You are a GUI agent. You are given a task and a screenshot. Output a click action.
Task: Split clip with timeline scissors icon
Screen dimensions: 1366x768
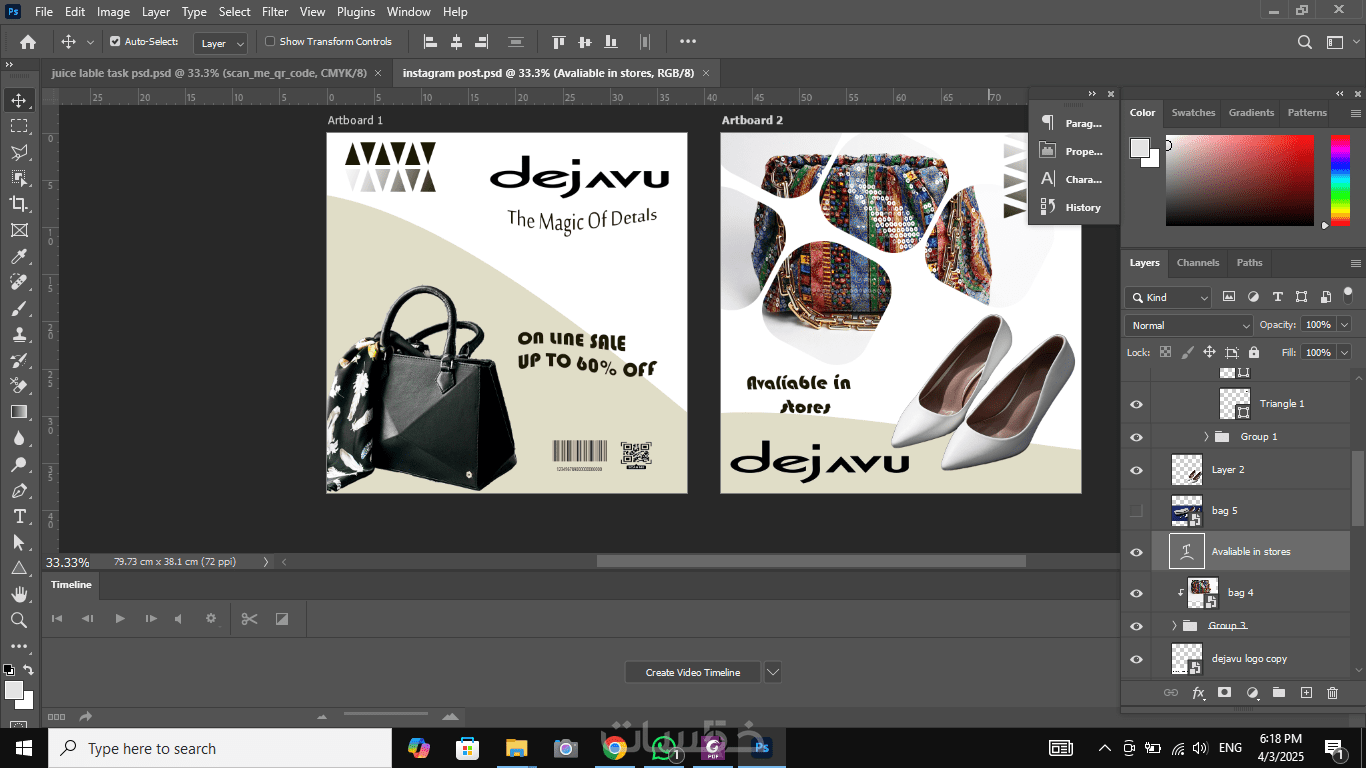coord(249,619)
